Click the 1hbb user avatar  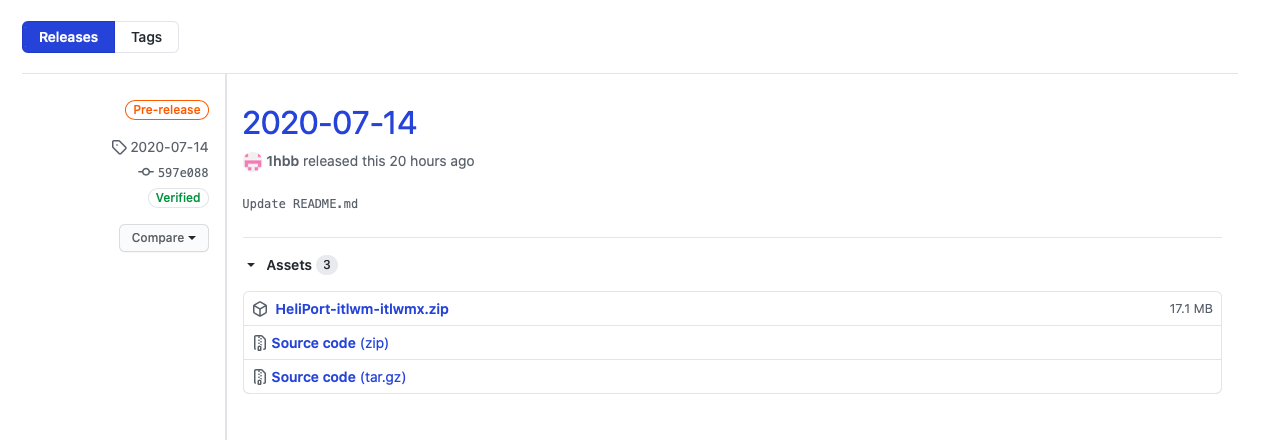click(x=252, y=161)
